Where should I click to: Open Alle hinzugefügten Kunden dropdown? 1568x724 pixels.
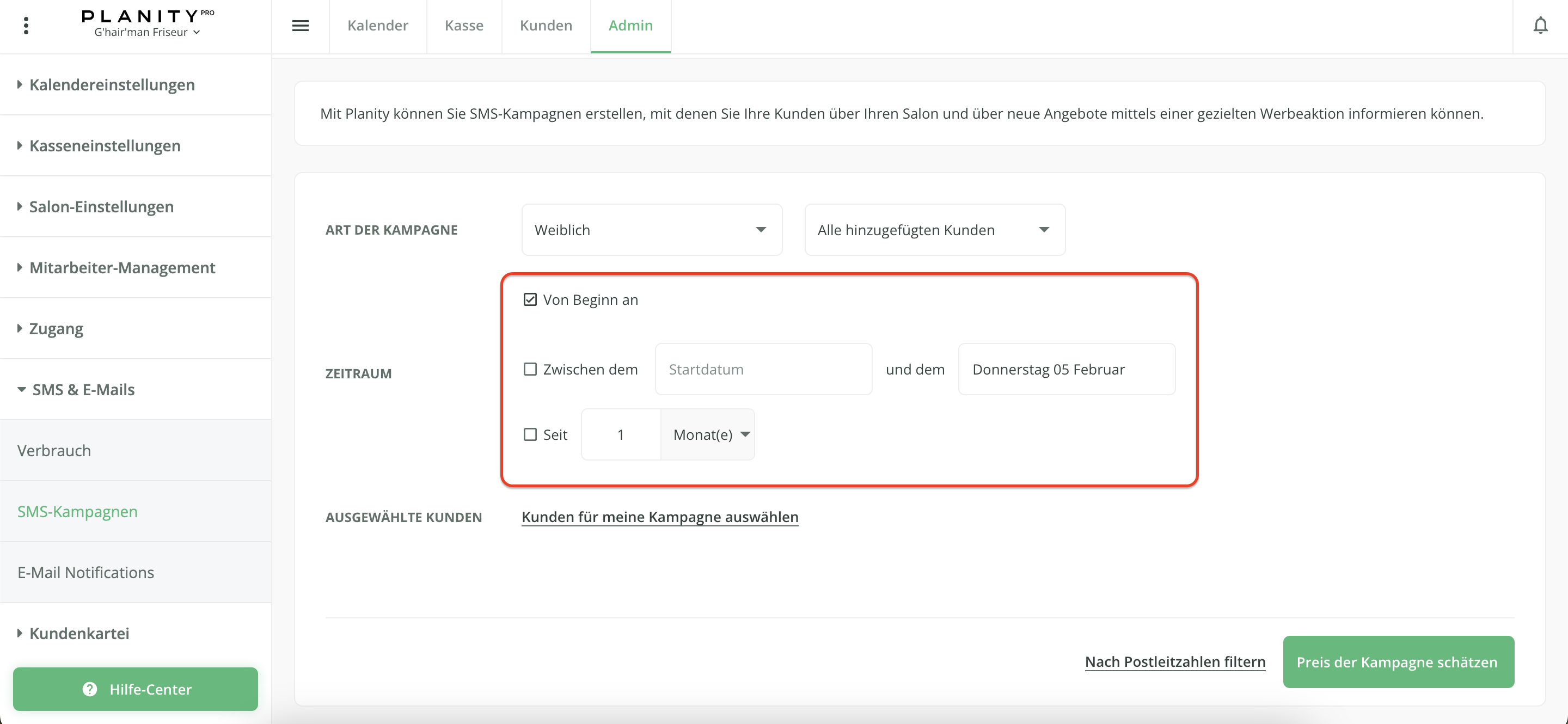click(934, 230)
